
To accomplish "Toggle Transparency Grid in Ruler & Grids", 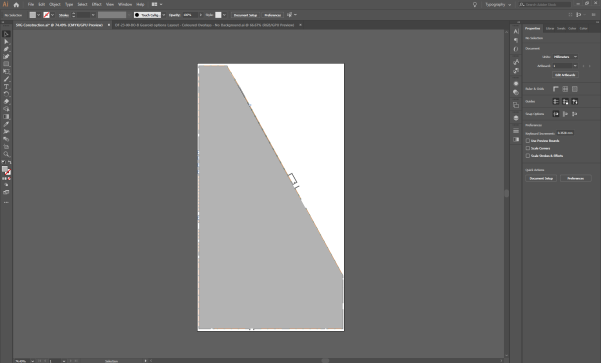I will (575, 89).
